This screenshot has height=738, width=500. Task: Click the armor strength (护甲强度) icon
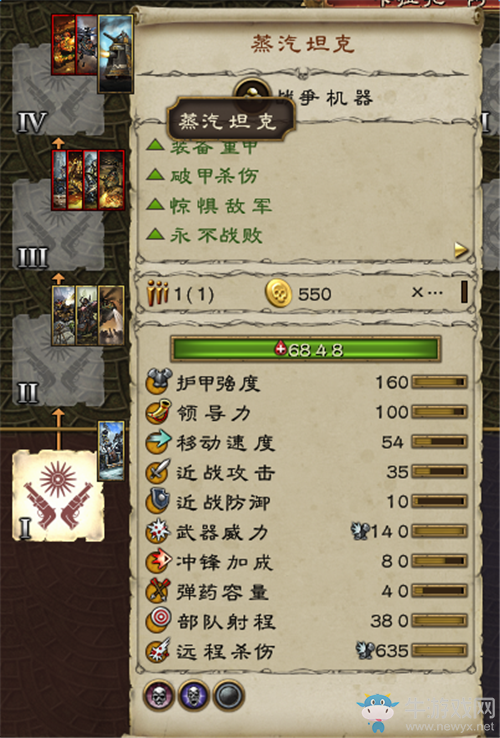[158, 382]
